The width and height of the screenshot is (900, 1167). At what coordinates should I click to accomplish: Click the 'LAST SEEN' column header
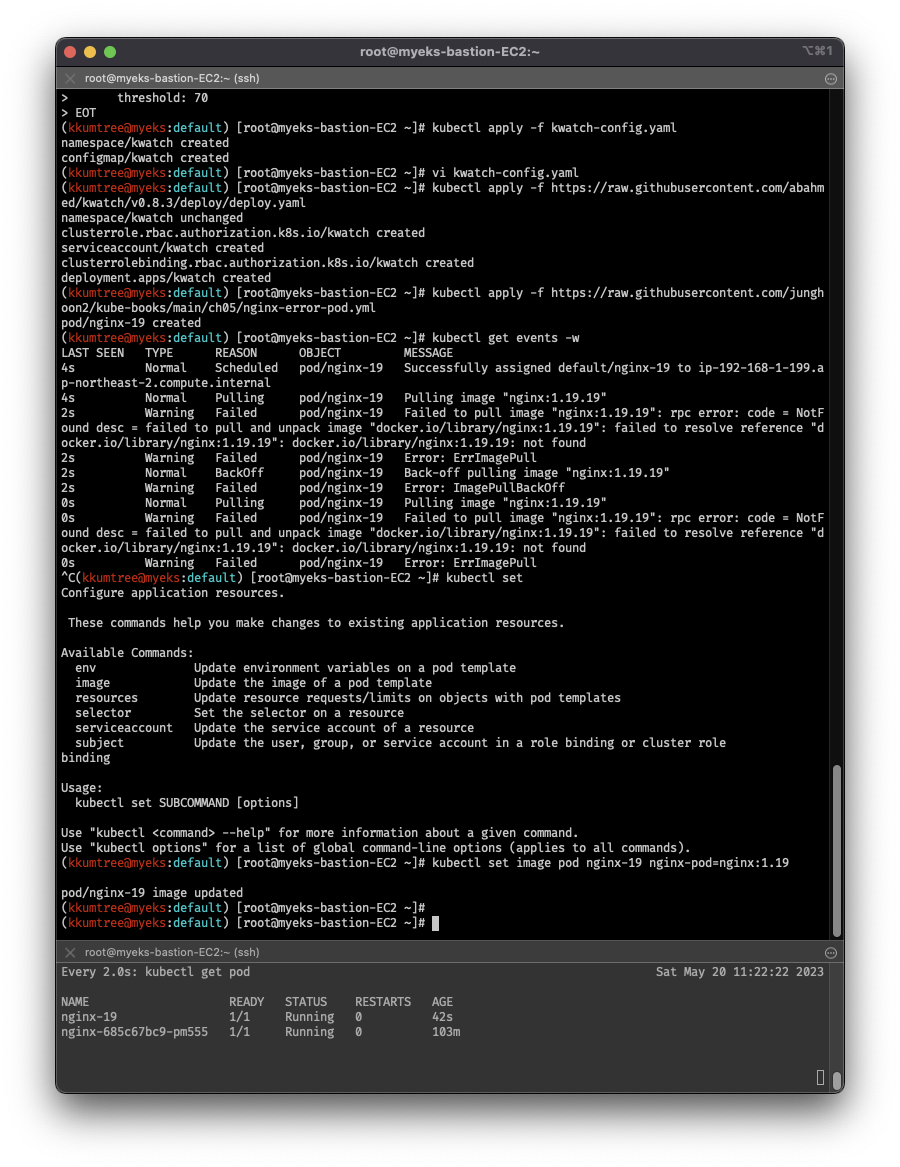click(92, 353)
